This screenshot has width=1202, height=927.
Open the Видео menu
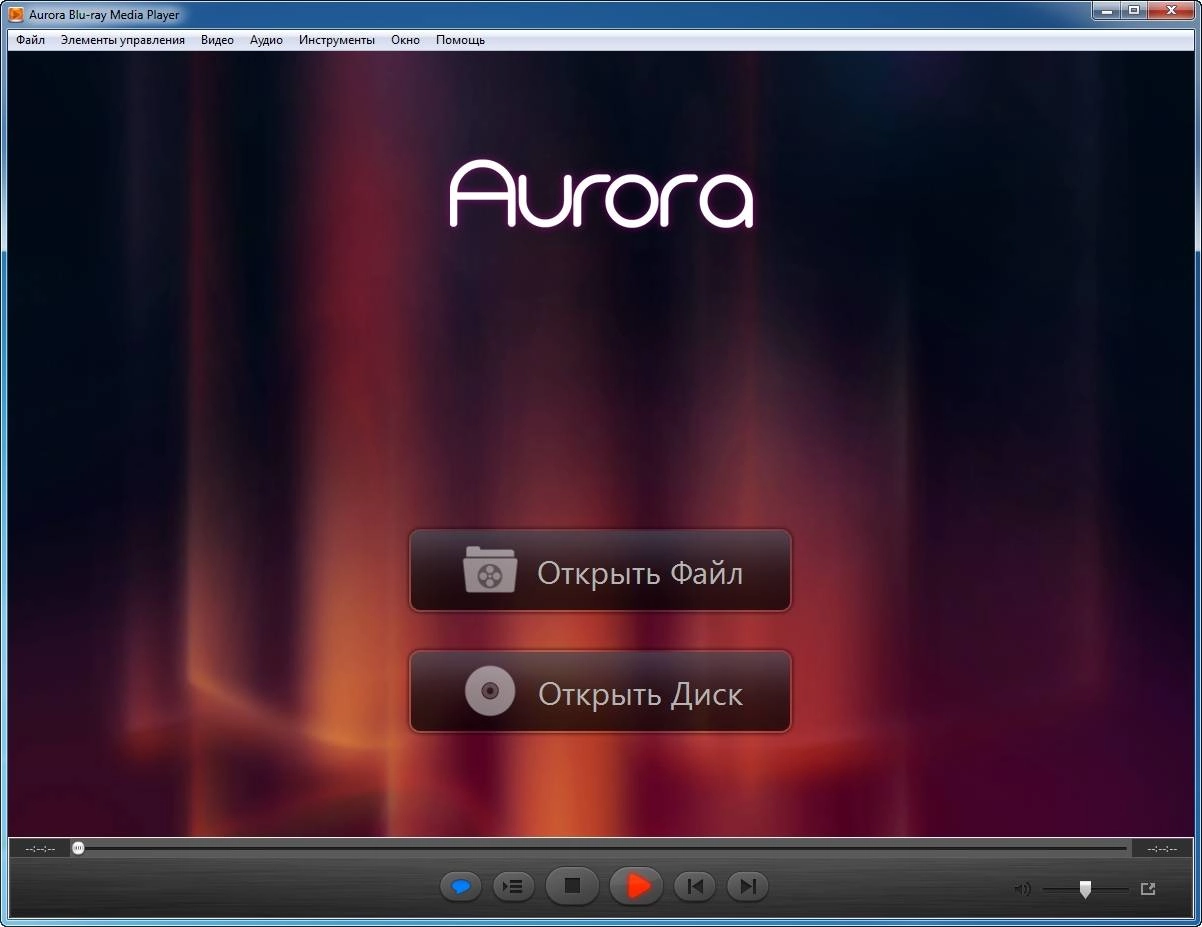(217, 40)
